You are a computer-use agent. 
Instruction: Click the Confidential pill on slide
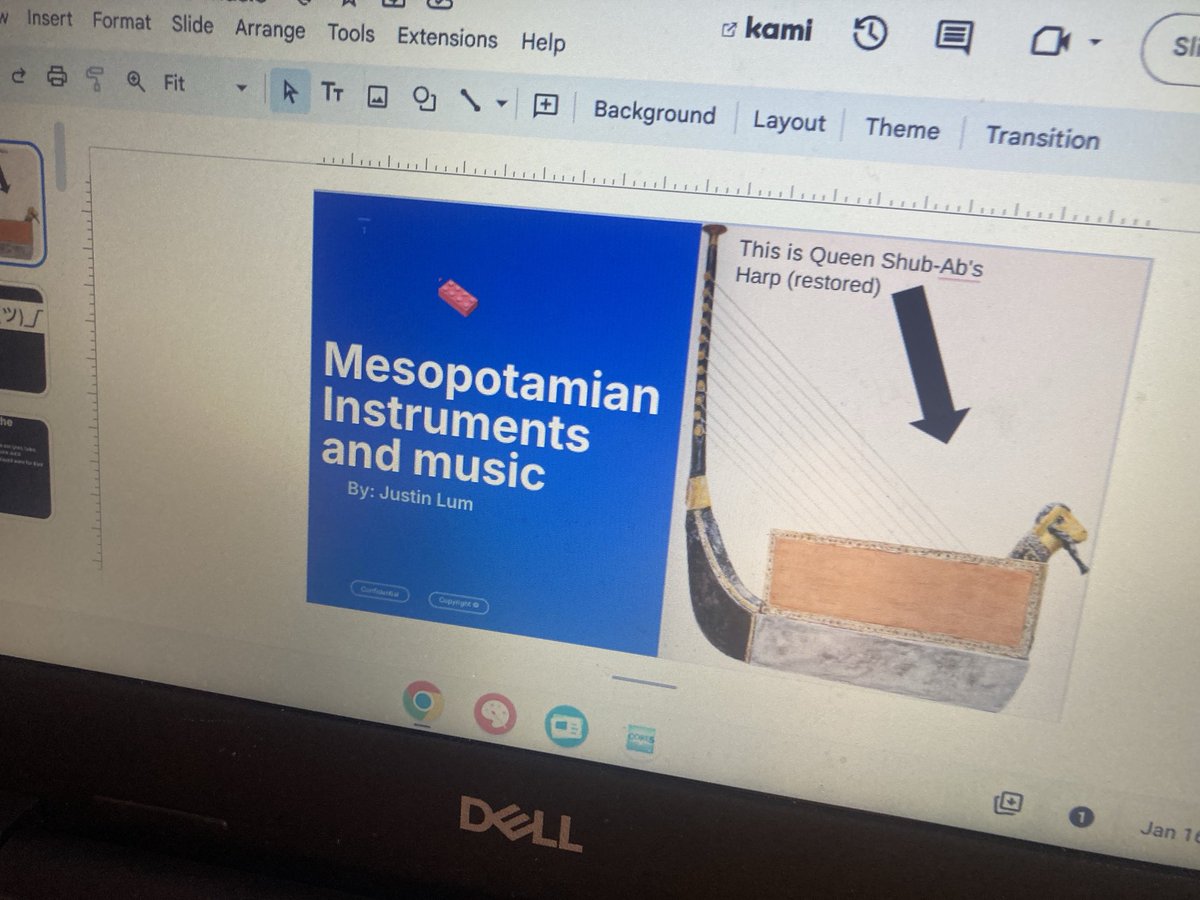pyautogui.click(x=379, y=592)
